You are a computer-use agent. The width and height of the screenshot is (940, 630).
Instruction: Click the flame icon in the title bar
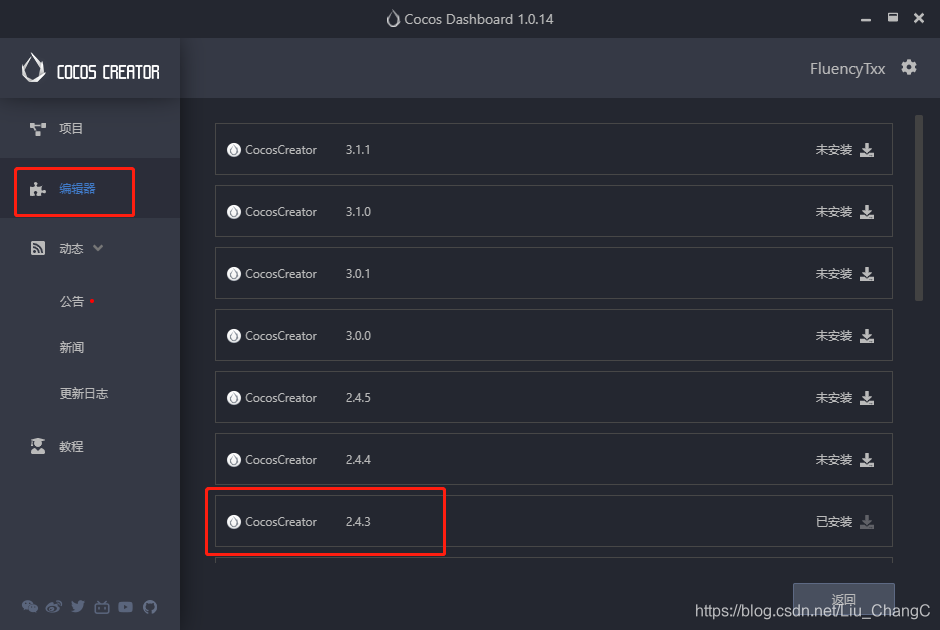click(x=393, y=19)
